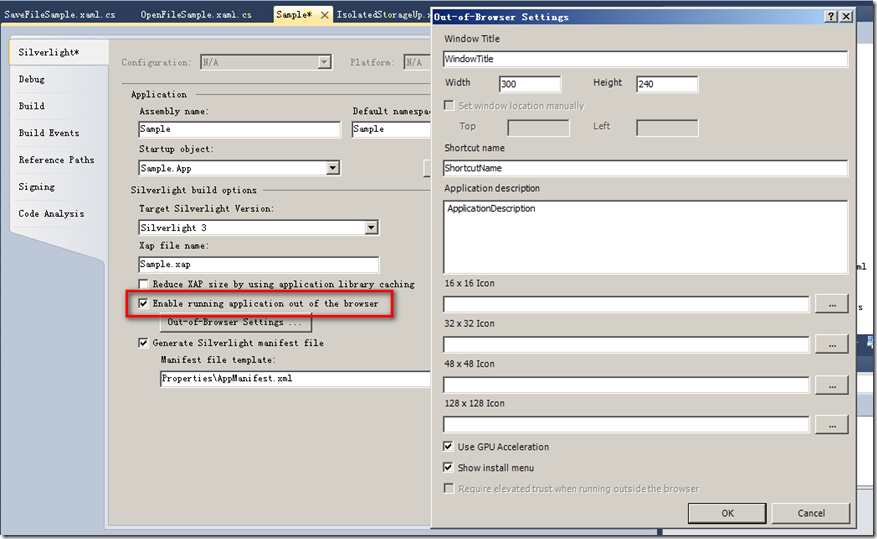Image resolution: width=877 pixels, height=539 pixels.
Task: Focus the Assembly name field
Action: (239, 129)
